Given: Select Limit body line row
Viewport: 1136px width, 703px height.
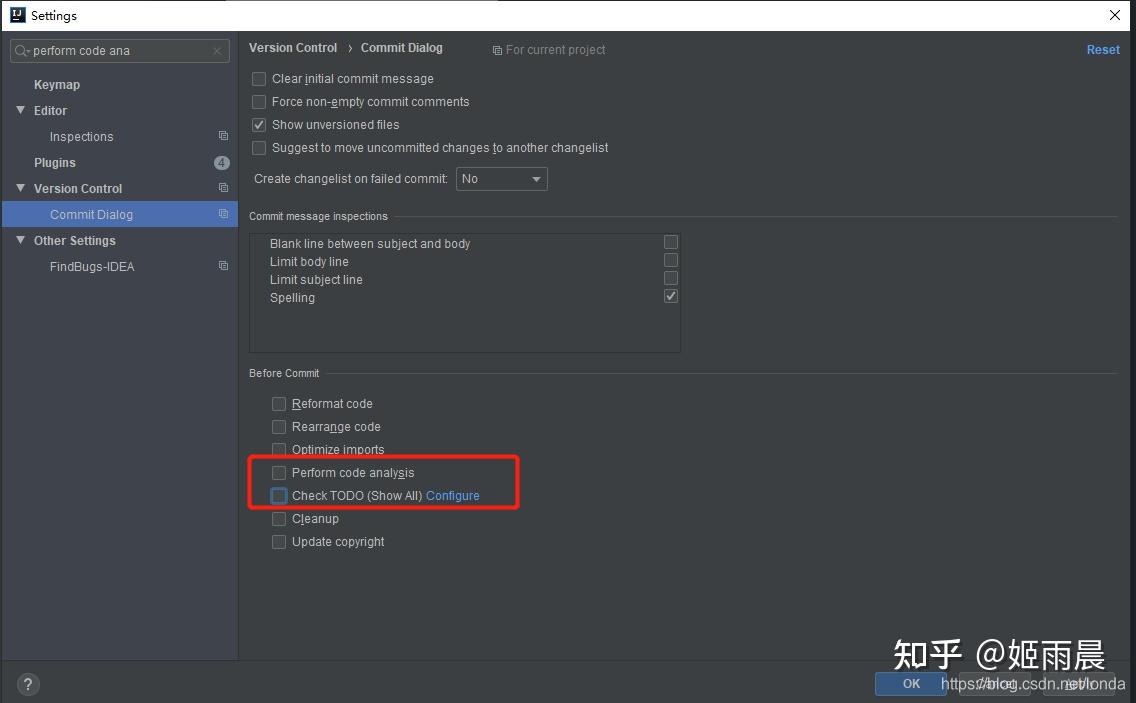Looking at the screenshot, I should click(464, 262).
